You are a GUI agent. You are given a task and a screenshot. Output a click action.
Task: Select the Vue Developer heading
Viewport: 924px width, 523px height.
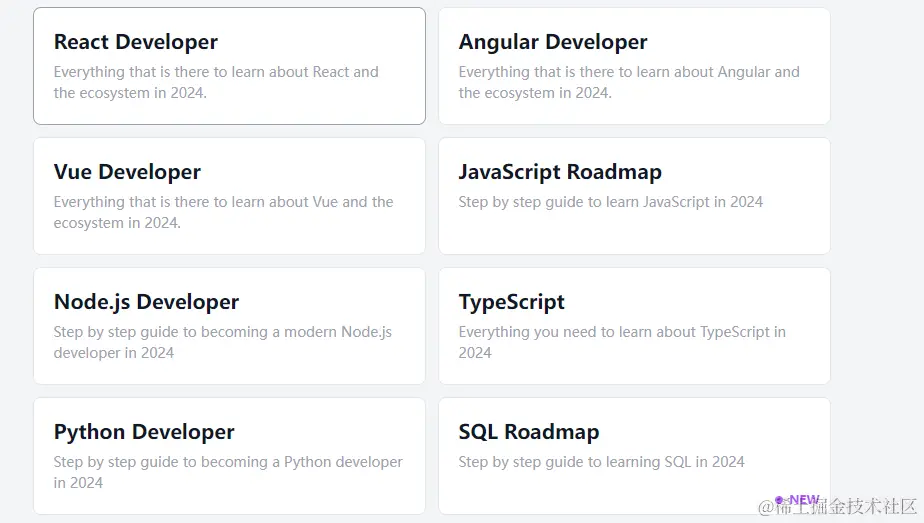(127, 172)
